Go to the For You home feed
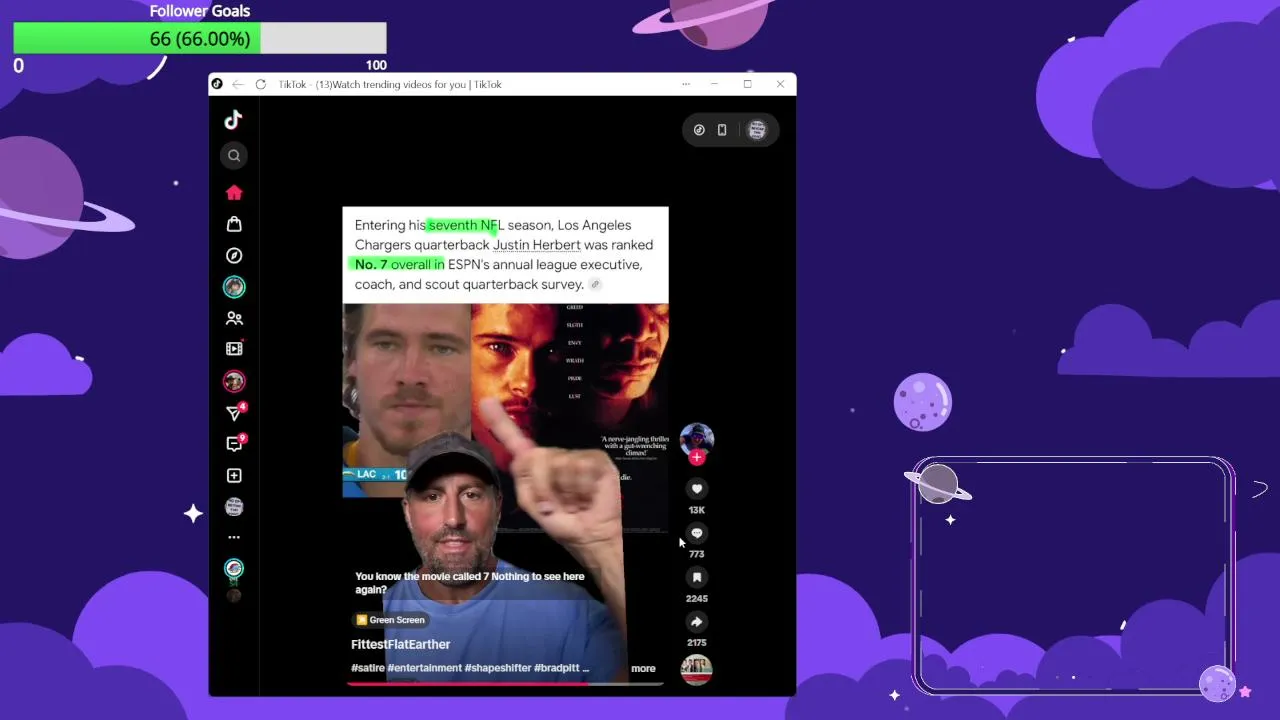Viewport: 1280px width, 720px height. pos(234,192)
